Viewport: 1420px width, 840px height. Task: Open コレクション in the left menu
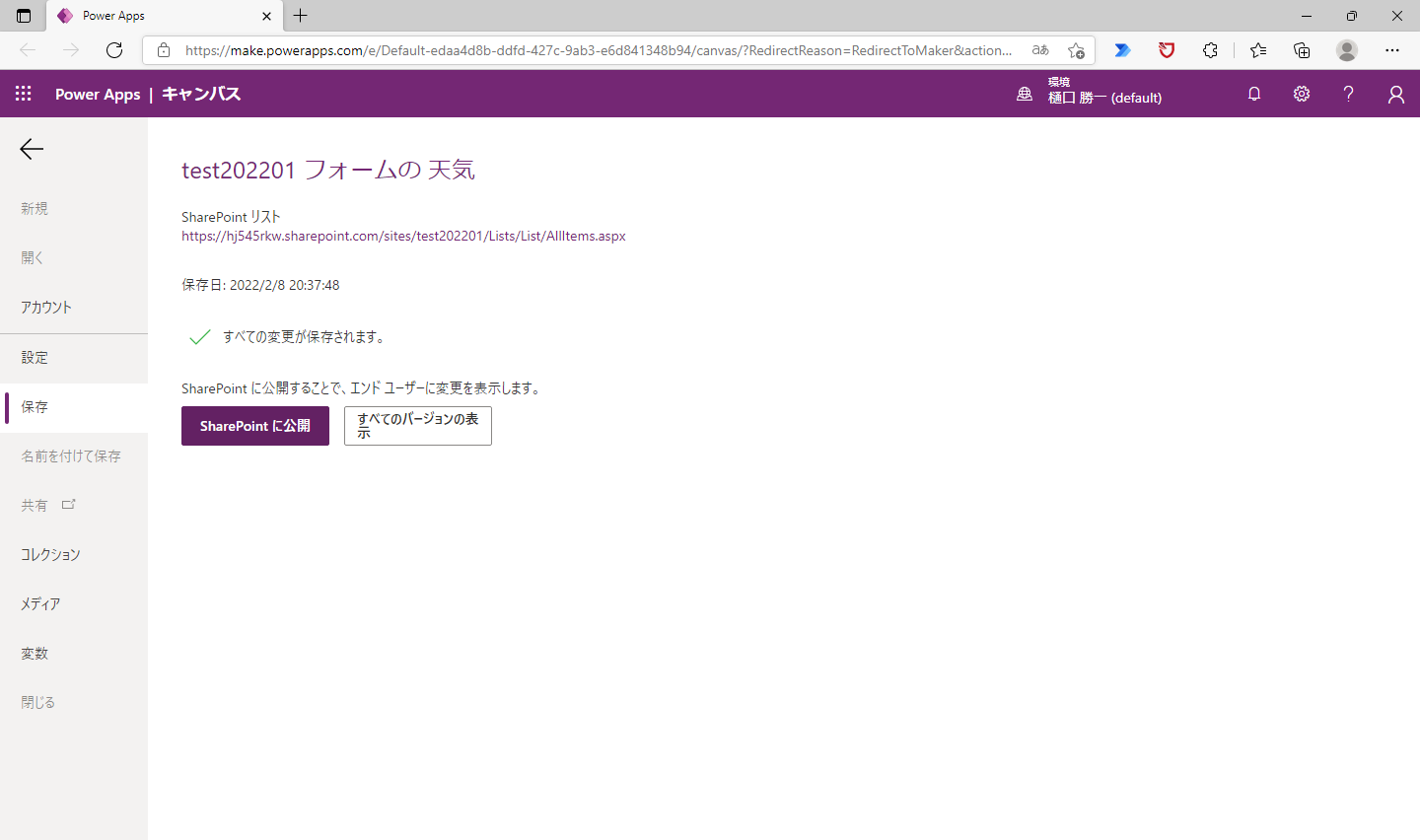[74, 555]
